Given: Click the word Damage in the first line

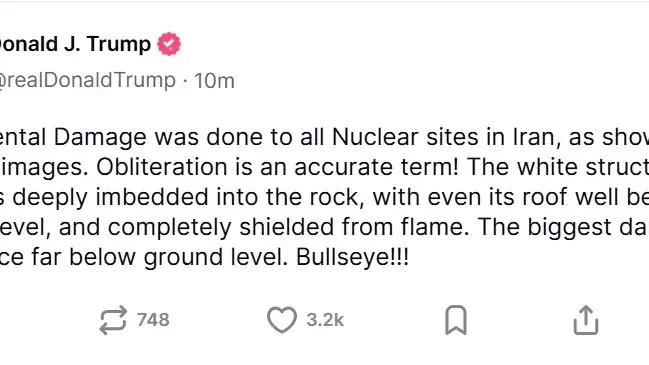Looking at the screenshot, I should click(100, 138).
